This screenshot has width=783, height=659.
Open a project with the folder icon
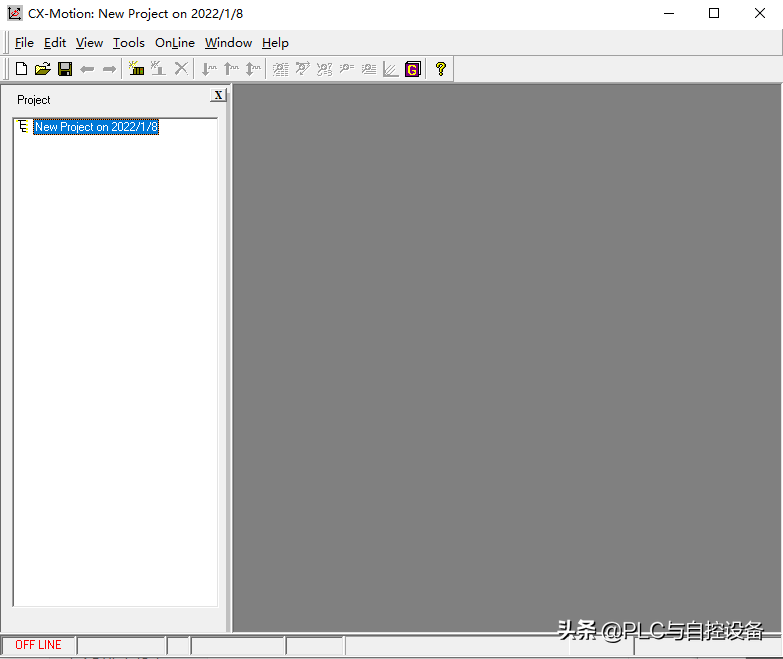tap(42, 69)
